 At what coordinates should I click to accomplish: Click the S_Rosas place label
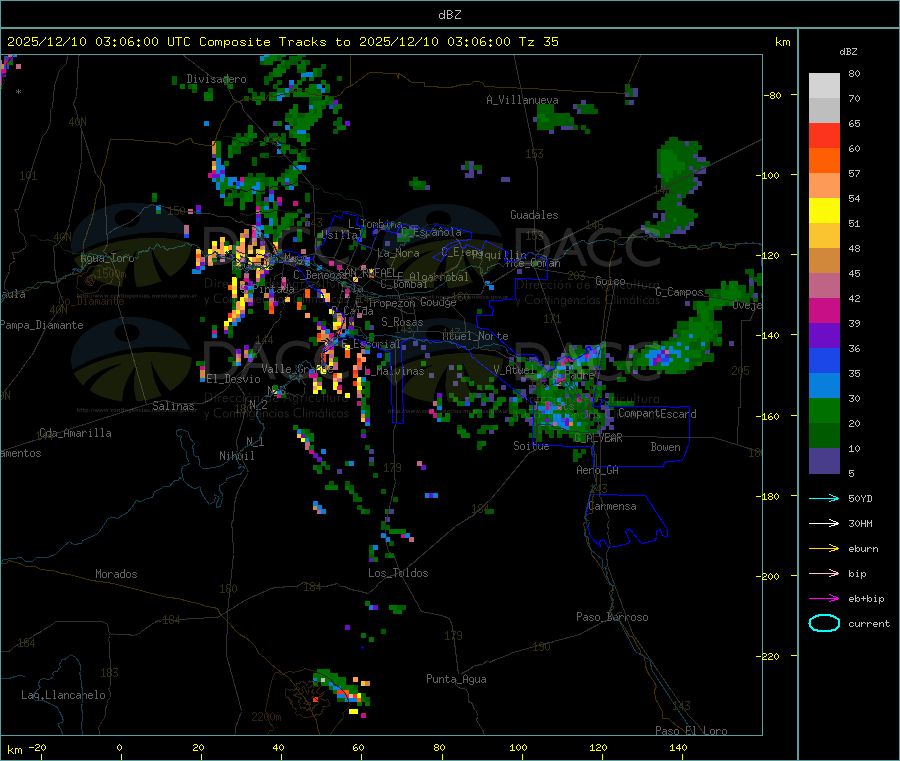pyautogui.click(x=402, y=322)
